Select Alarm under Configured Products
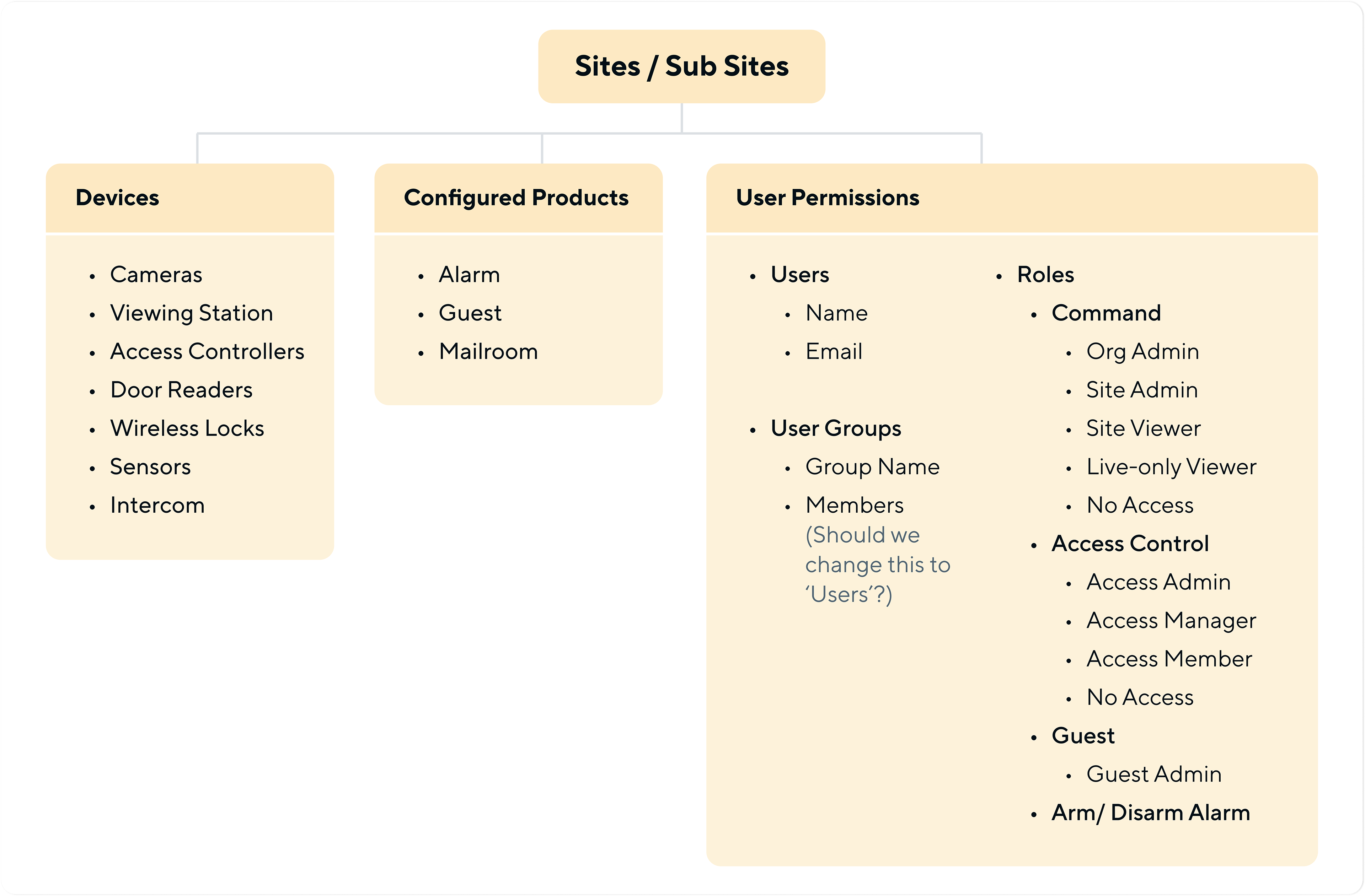The height and width of the screenshot is (896, 1365). pos(469,275)
